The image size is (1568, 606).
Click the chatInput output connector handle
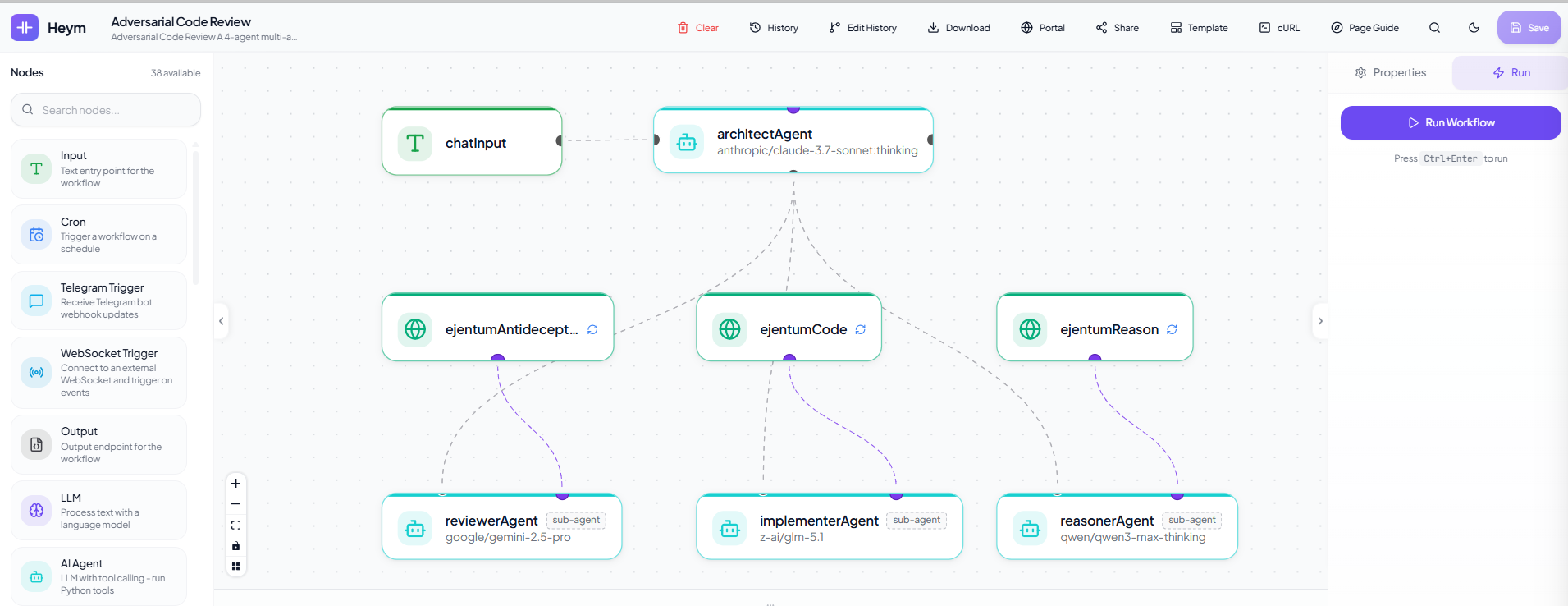pyautogui.click(x=560, y=140)
